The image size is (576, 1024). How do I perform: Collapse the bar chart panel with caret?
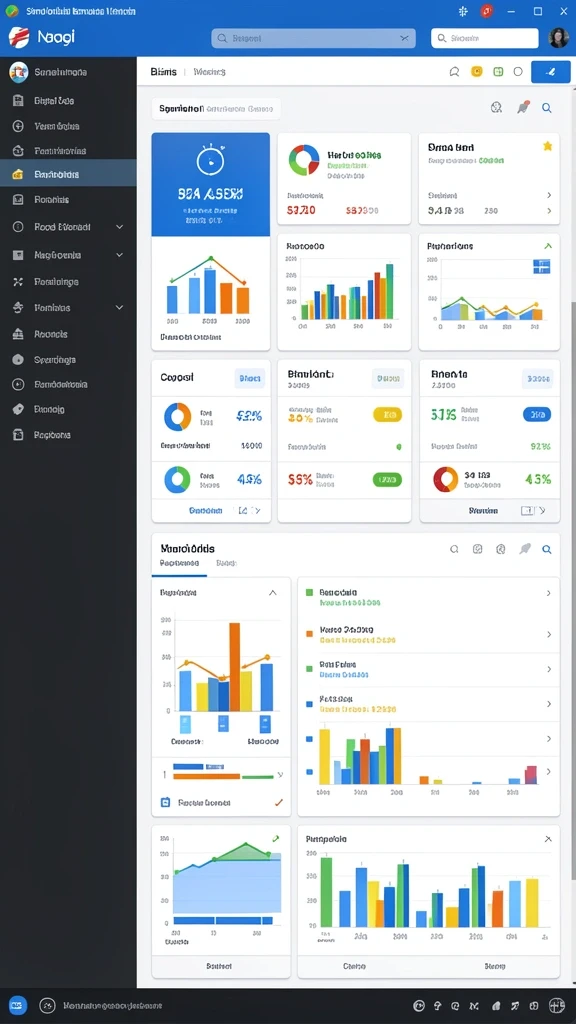coord(272,593)
